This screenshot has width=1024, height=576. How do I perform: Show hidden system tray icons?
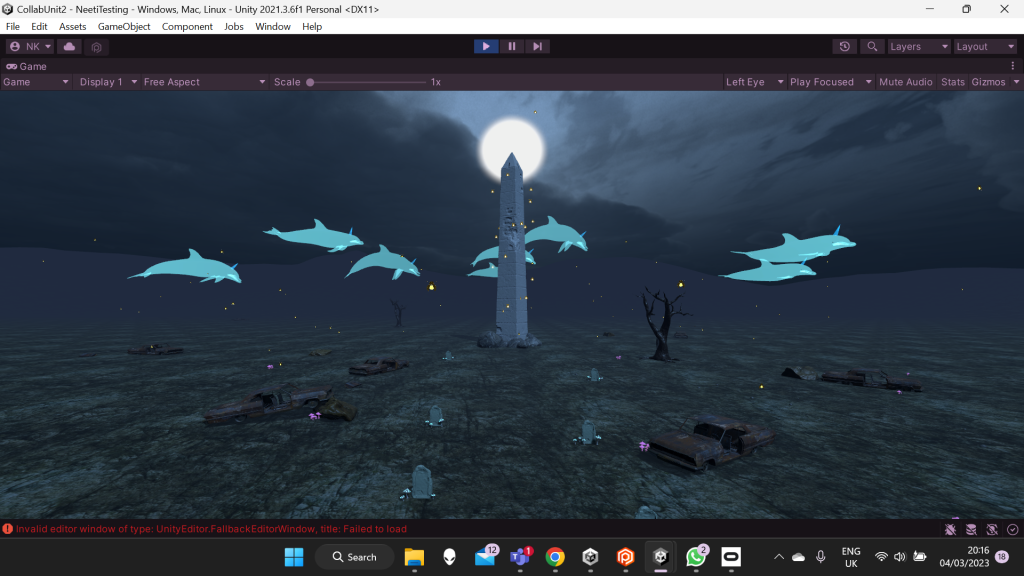[778, 557]
